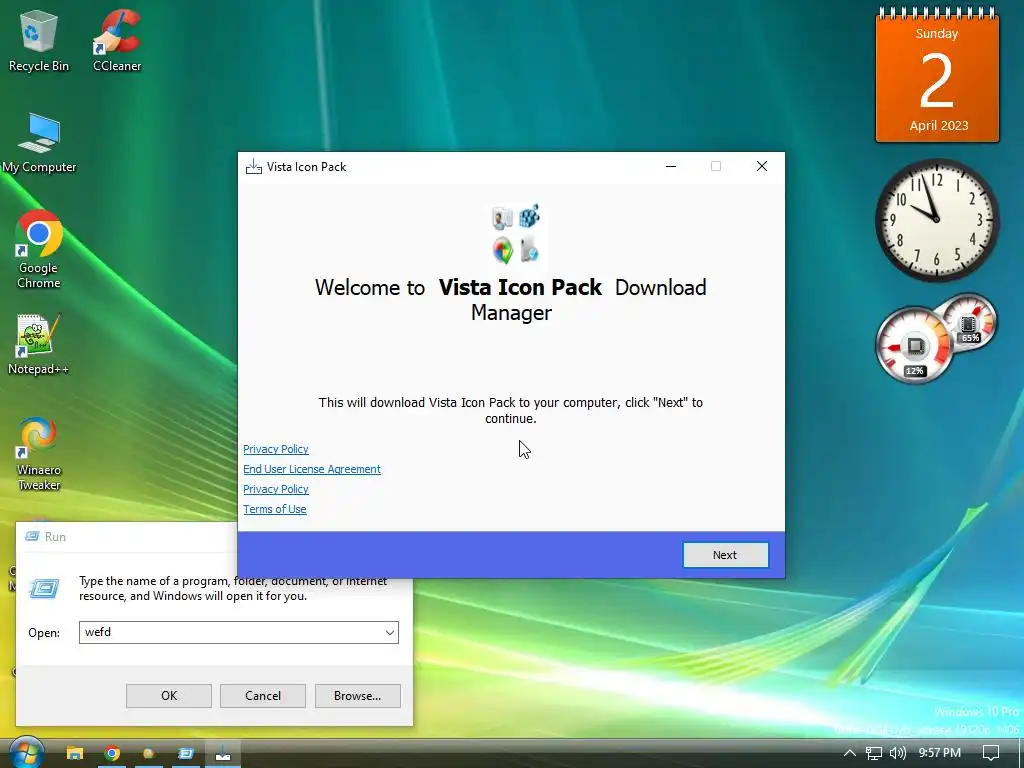Click the volume speaker tray icon
Screen dimensions: 1024x768
pos(898,753)
